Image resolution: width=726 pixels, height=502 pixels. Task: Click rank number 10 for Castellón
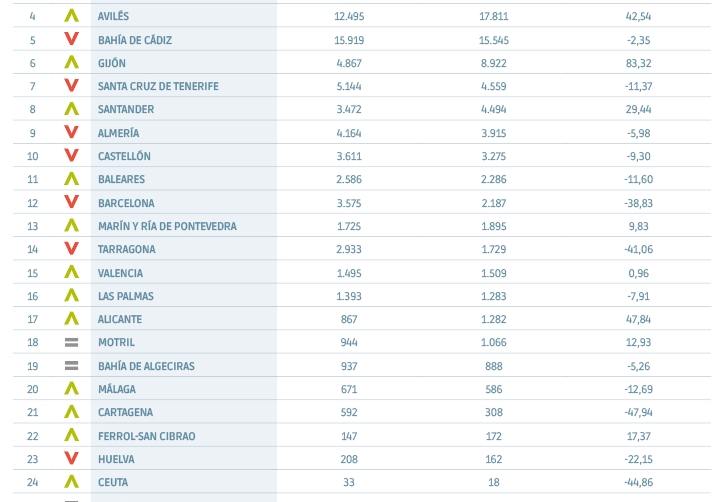click(x=32, y=156)
